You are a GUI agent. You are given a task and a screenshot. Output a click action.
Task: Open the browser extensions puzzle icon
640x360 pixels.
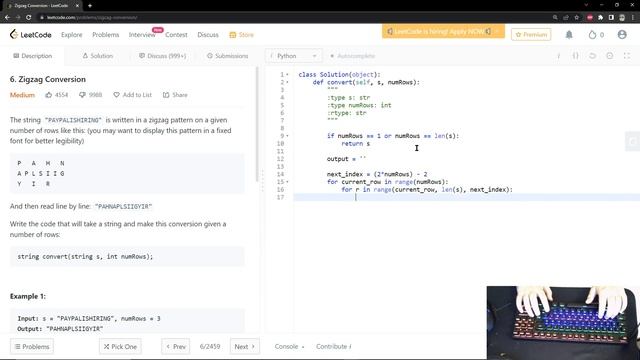(x=600, y=17)
